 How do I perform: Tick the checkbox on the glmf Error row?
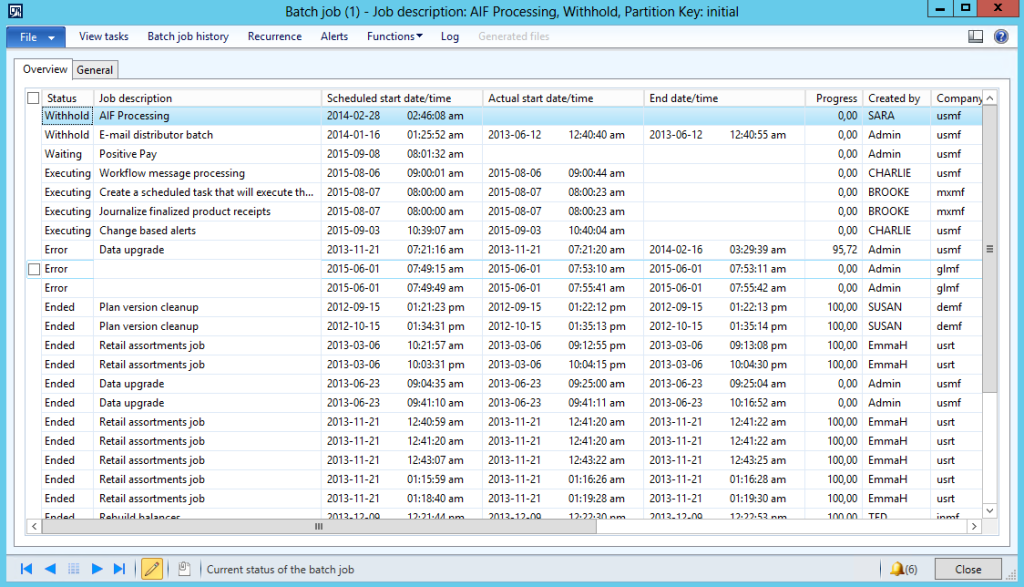[34, 269]
